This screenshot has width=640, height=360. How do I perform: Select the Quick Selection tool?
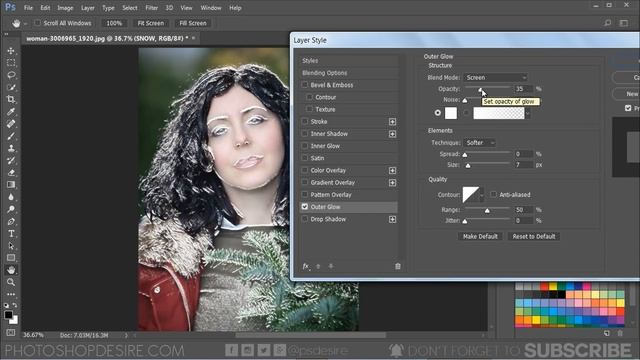coord(11,87)
